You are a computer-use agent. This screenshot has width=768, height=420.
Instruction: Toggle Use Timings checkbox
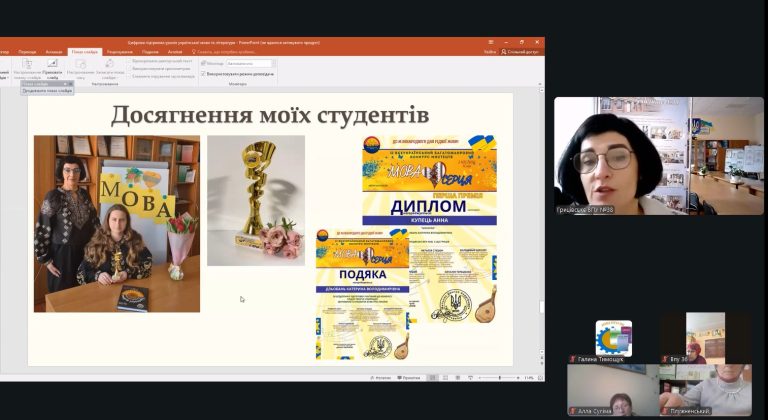(129, 69)
